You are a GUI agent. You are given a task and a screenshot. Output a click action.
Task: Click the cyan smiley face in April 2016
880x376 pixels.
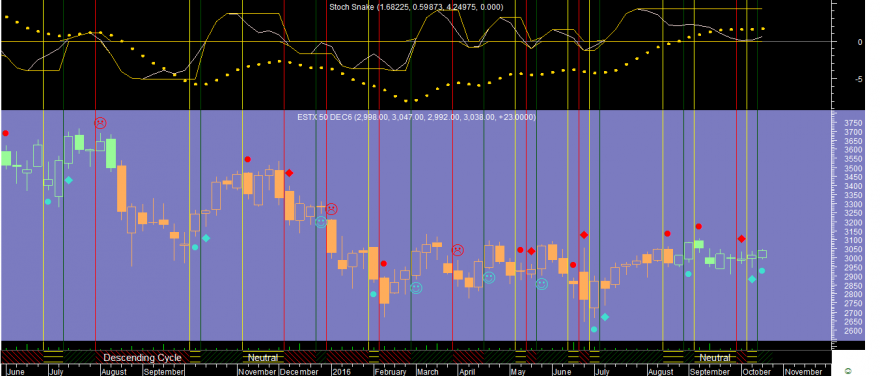point(489,277)
